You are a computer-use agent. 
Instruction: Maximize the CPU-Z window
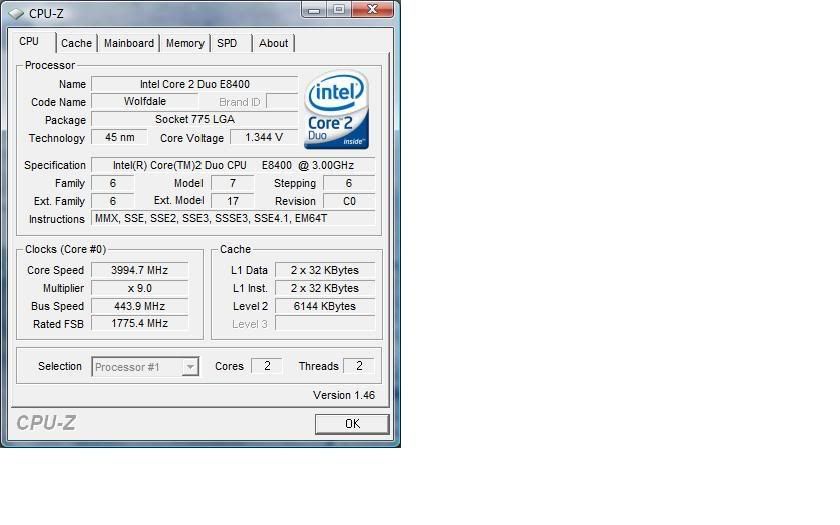click(339, 10)
